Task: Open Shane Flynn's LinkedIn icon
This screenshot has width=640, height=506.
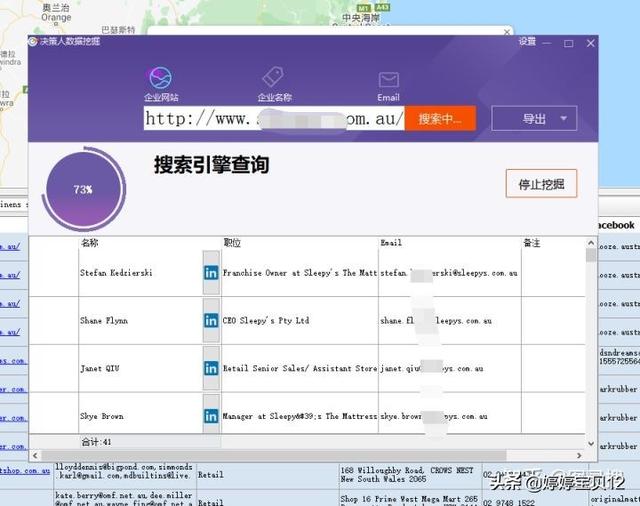Action: click(x=211, y=321)
